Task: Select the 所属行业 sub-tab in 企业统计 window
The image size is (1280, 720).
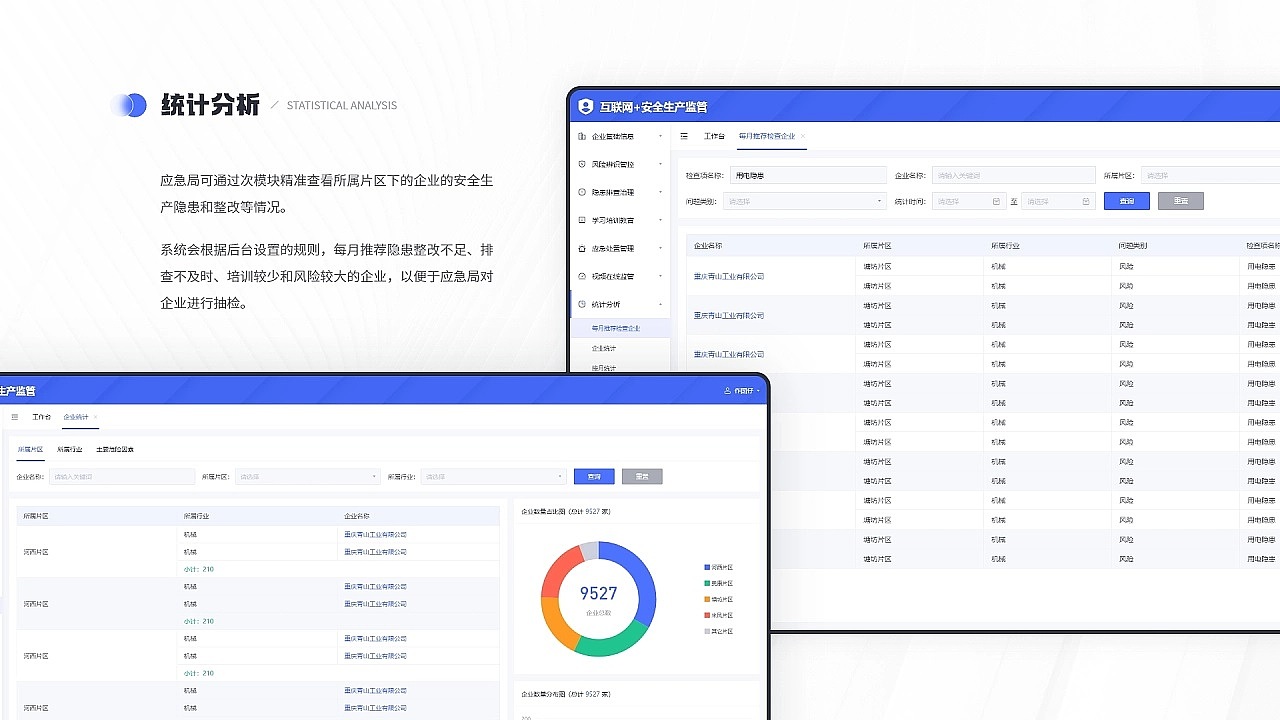Action: tap(70, 450)
